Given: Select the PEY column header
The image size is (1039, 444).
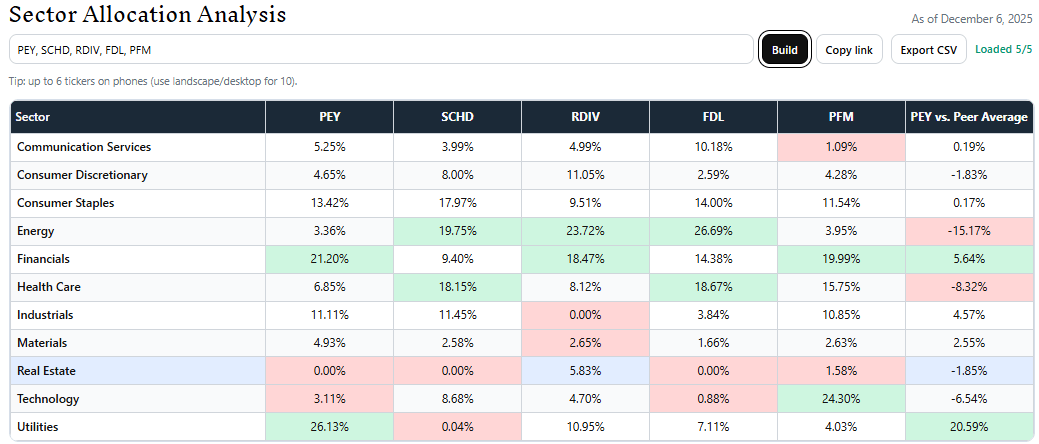Looking at the screenshot, I should coord(329,117).
